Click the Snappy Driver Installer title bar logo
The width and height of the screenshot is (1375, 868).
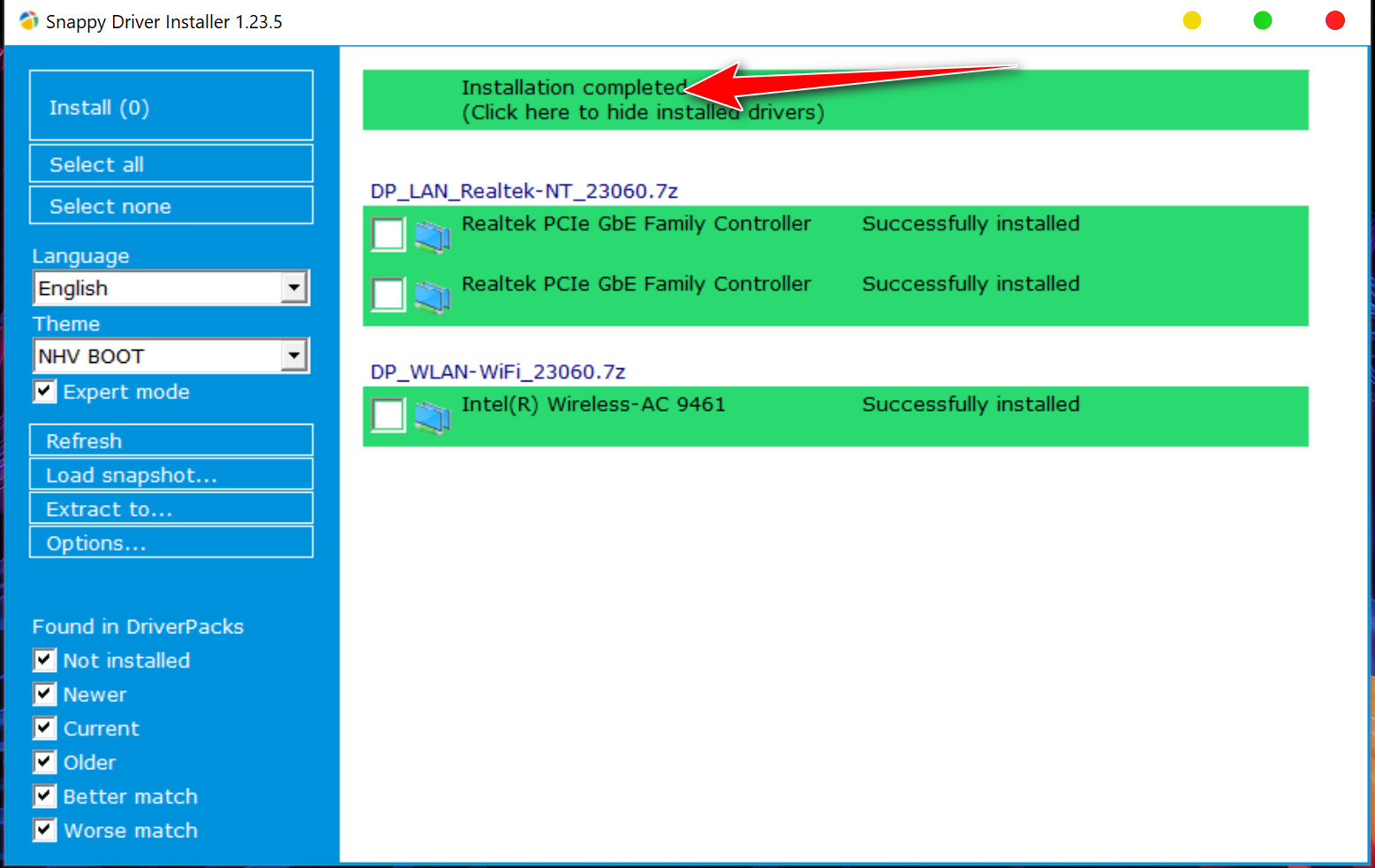click(28, 20)
